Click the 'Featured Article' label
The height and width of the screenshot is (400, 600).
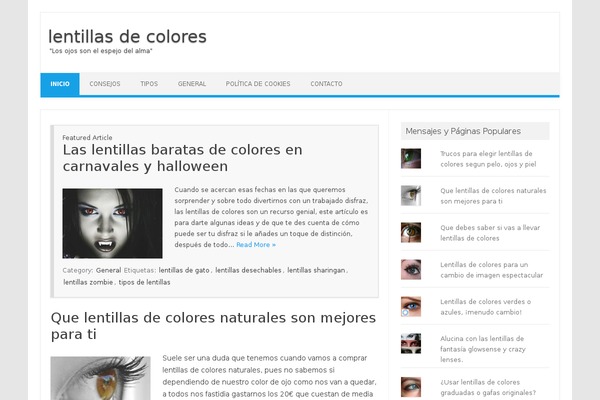tap(87, 137)
